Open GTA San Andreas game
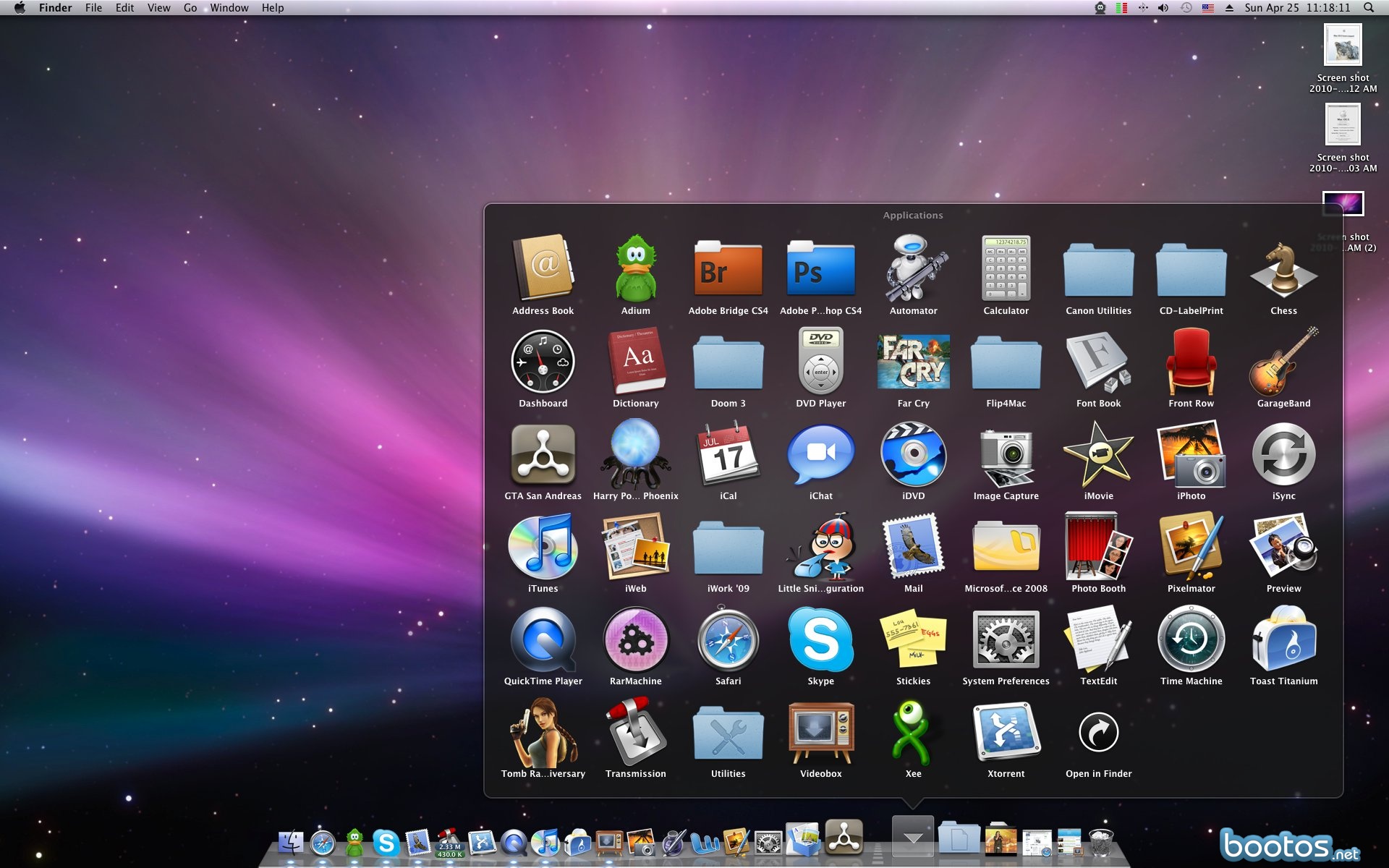Image resolution: width=1389 pixels, height=868 pixels. [542, 459]
